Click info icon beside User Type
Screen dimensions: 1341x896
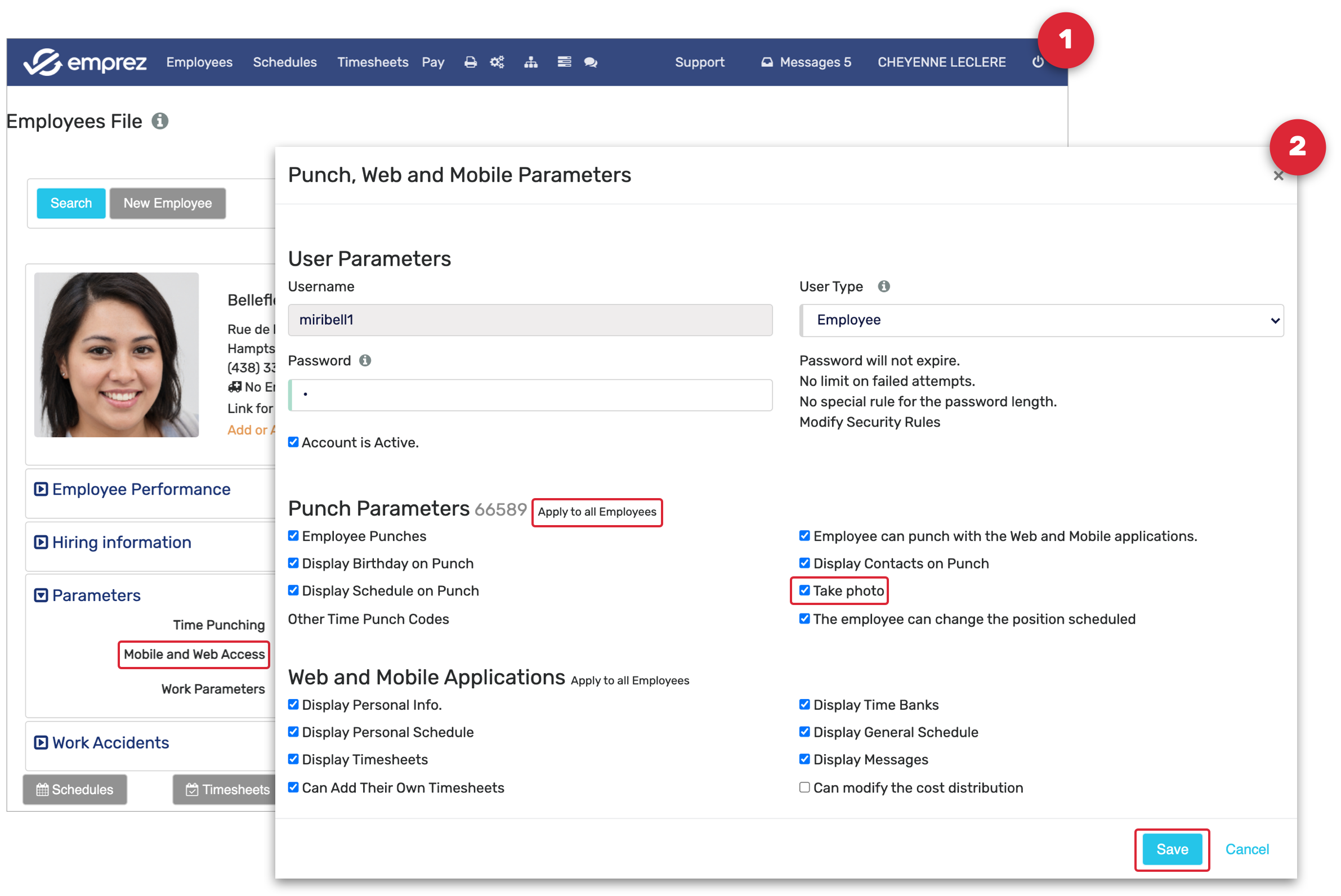click(x=884, y=286)
